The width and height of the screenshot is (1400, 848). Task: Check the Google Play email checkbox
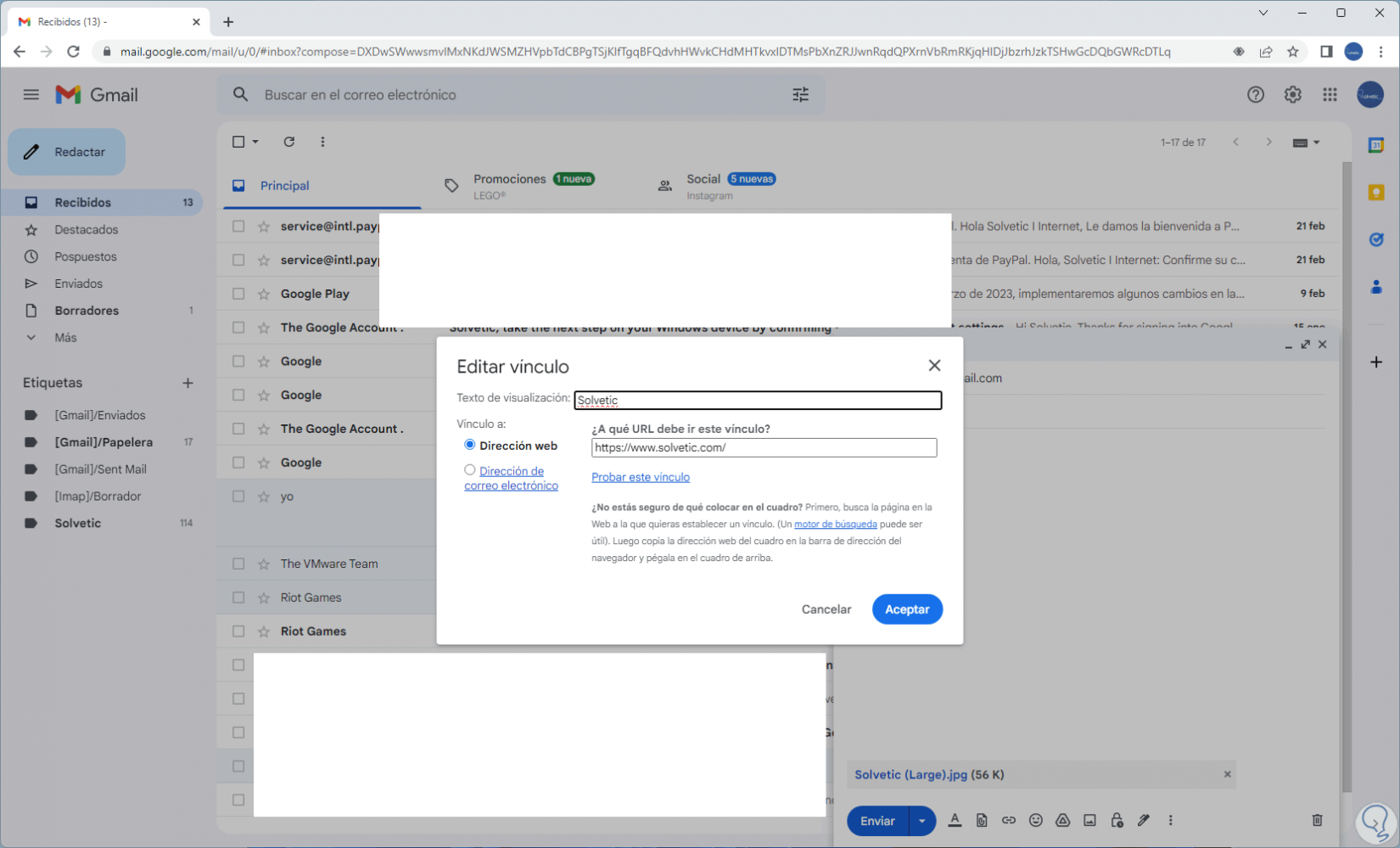[238, 294]
